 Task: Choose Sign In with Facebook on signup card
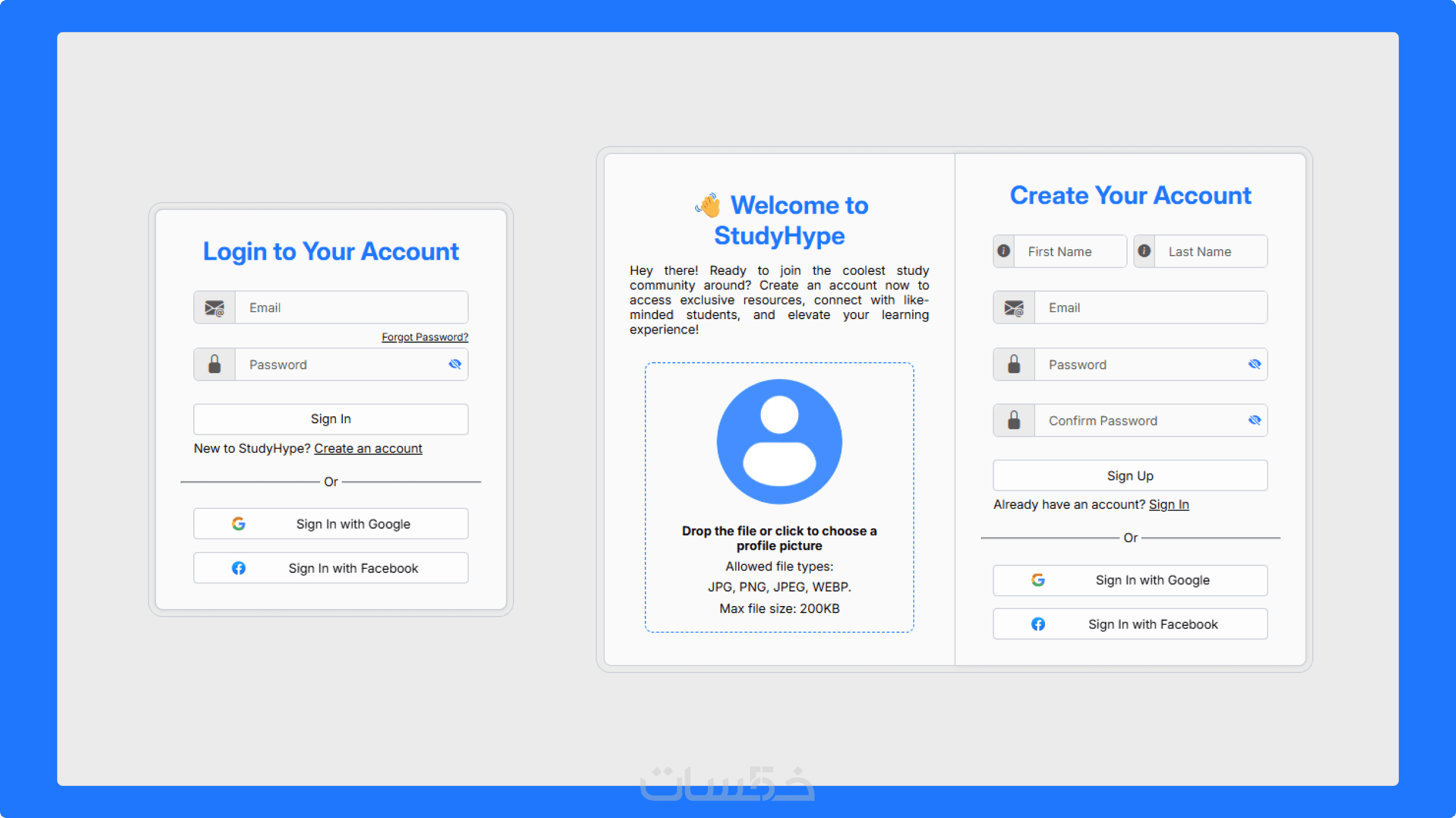(x=1130, y=624)
